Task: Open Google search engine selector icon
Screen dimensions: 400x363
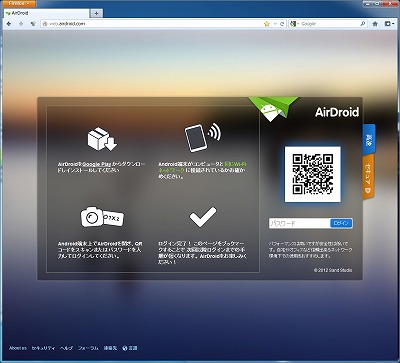Action: tap(294, 24)
